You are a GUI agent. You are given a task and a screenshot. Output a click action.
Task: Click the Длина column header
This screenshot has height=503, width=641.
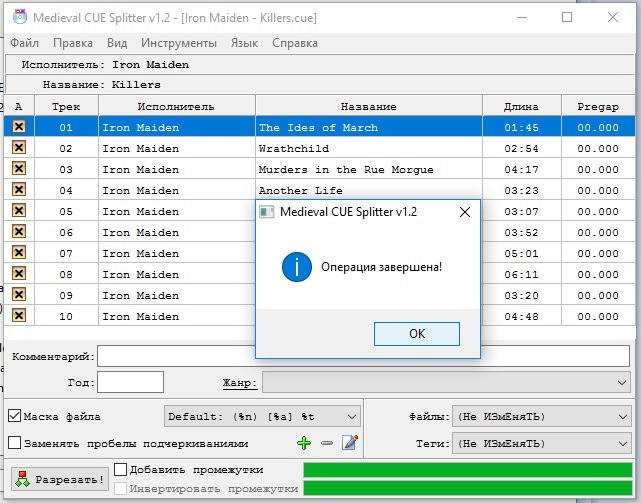(x=522, y=106)
